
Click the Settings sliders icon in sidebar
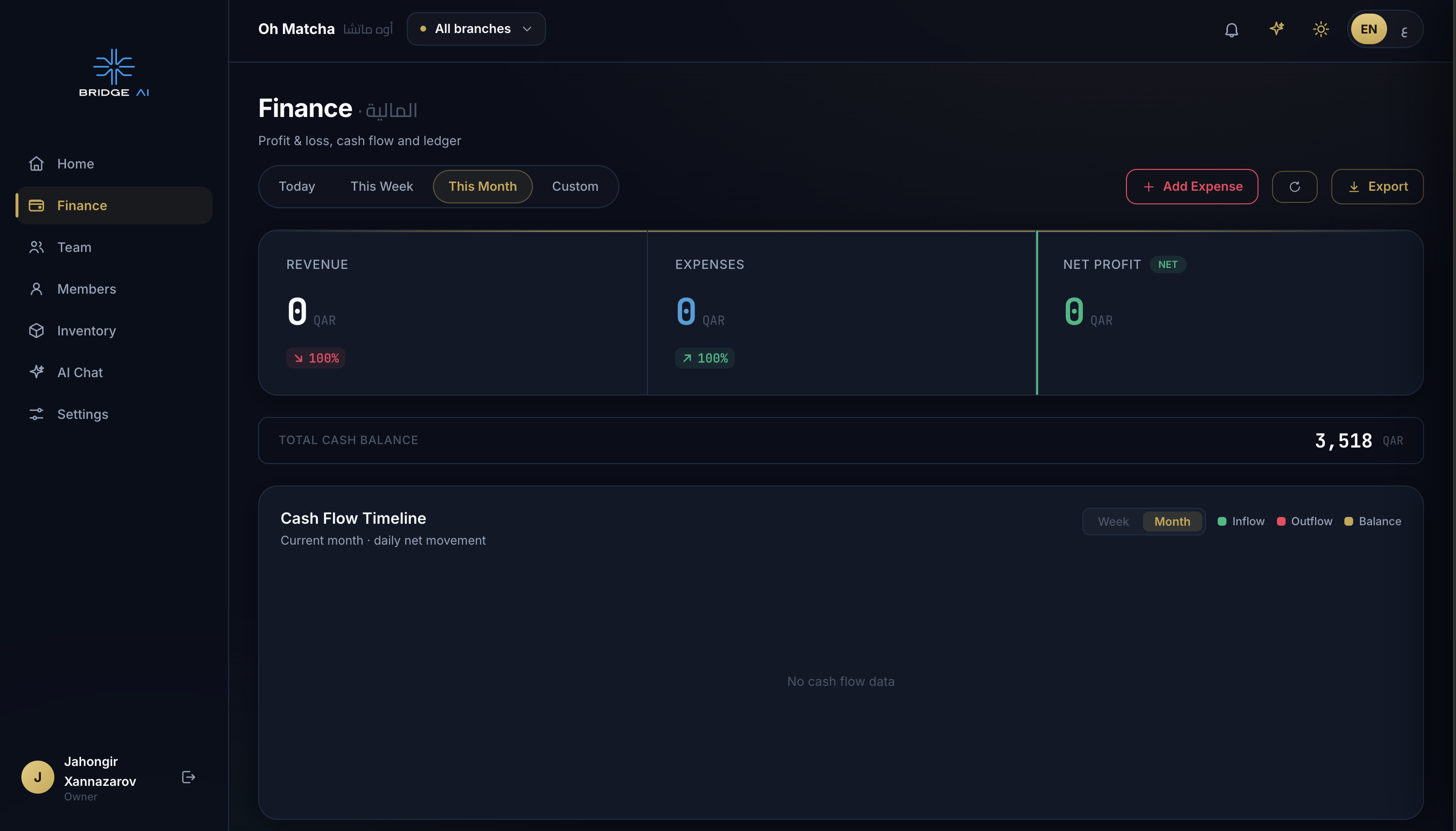click(x=36, y=414)
